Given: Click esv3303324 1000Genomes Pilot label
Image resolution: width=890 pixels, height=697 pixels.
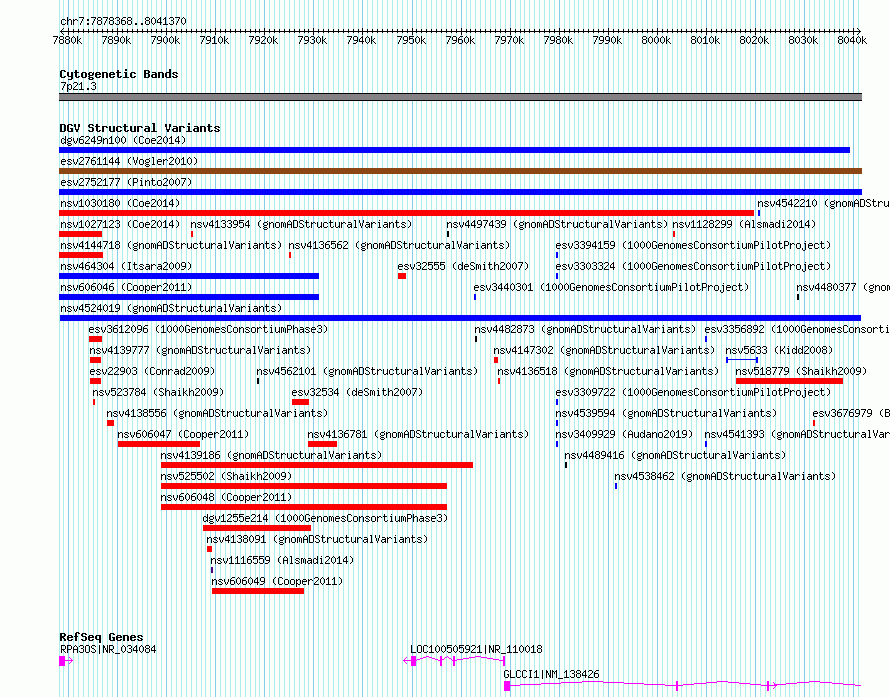Looking at the screenshot, I should coord(693,266).
